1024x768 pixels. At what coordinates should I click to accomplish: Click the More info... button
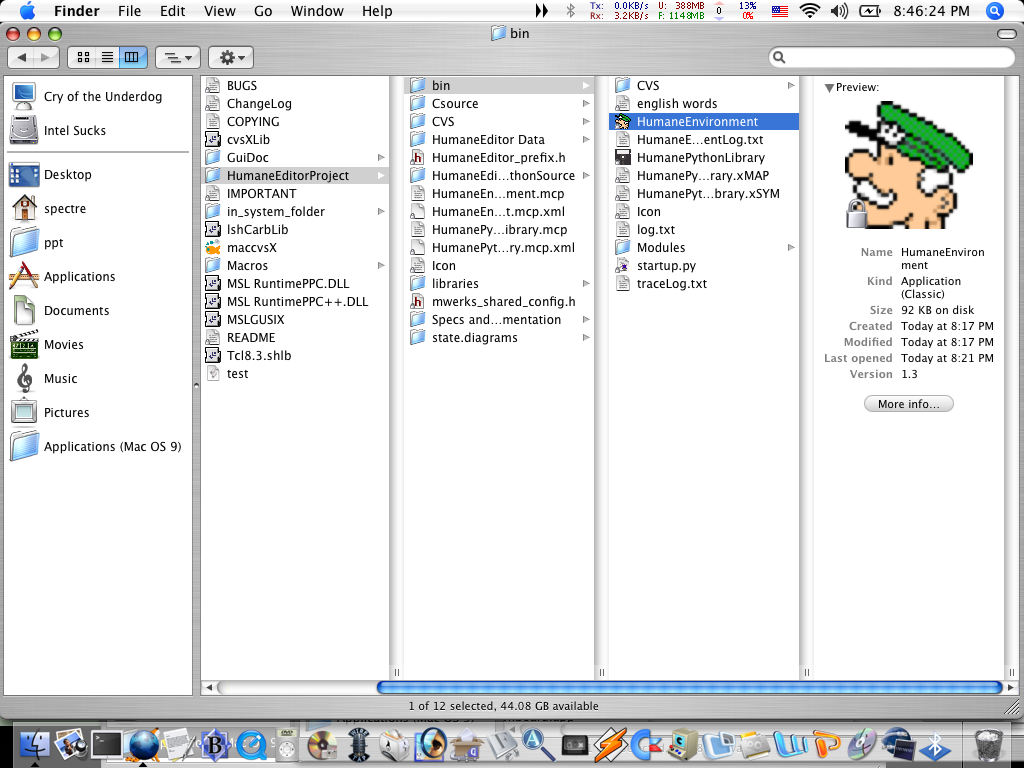908,404
